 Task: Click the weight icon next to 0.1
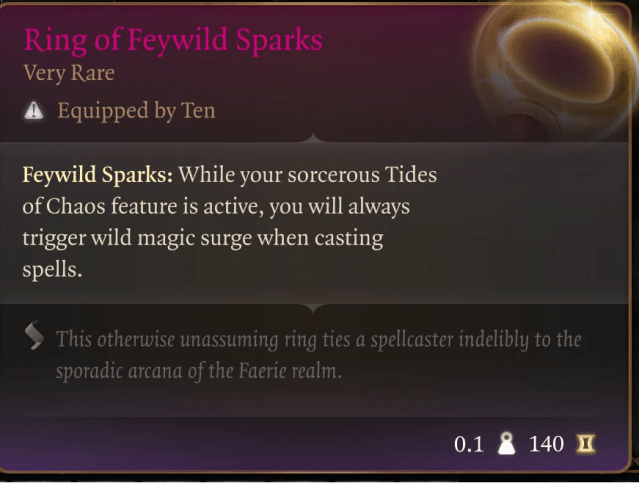[505, 443]
